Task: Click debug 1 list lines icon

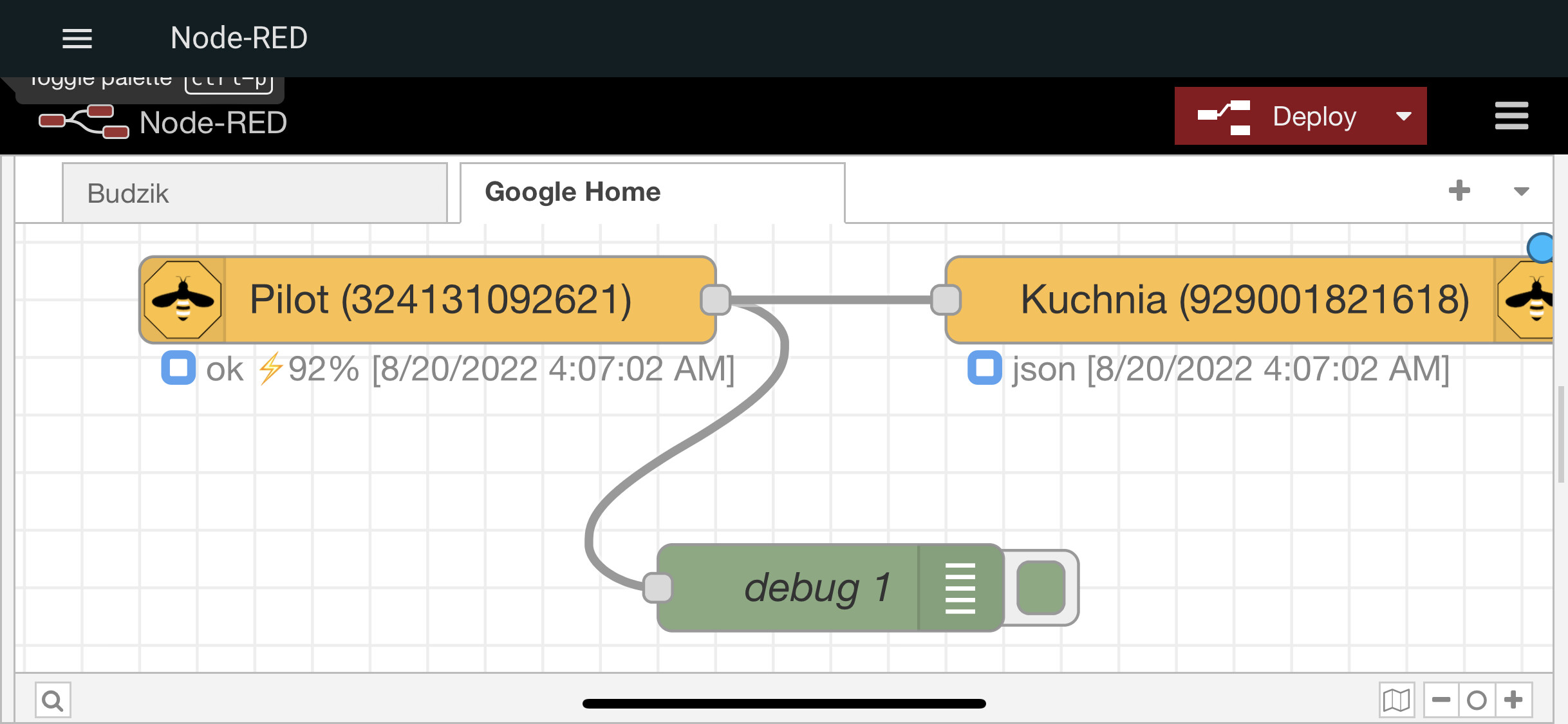Action: (x=960, y=588)
